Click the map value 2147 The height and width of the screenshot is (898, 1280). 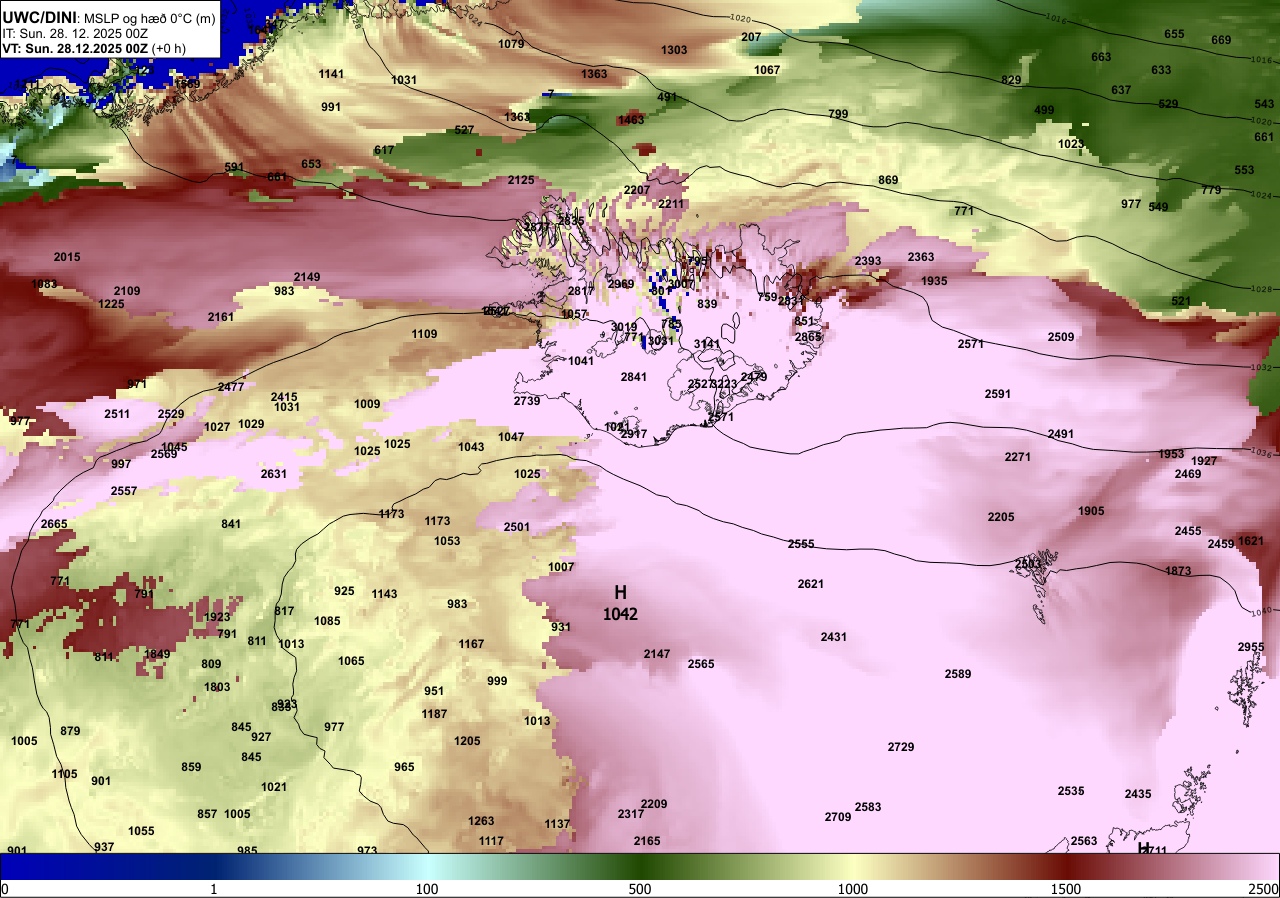(x=657, y=654)
